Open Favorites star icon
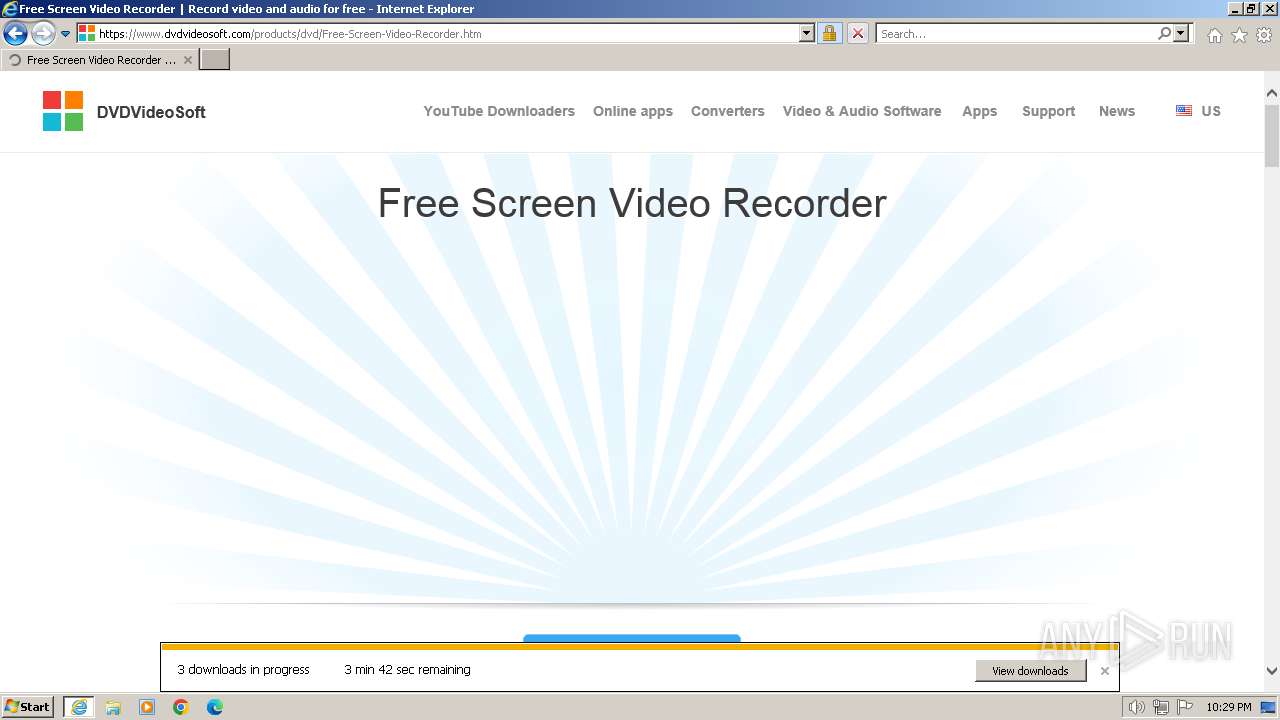The image size is (1280, 720). tap(1239, 35)
